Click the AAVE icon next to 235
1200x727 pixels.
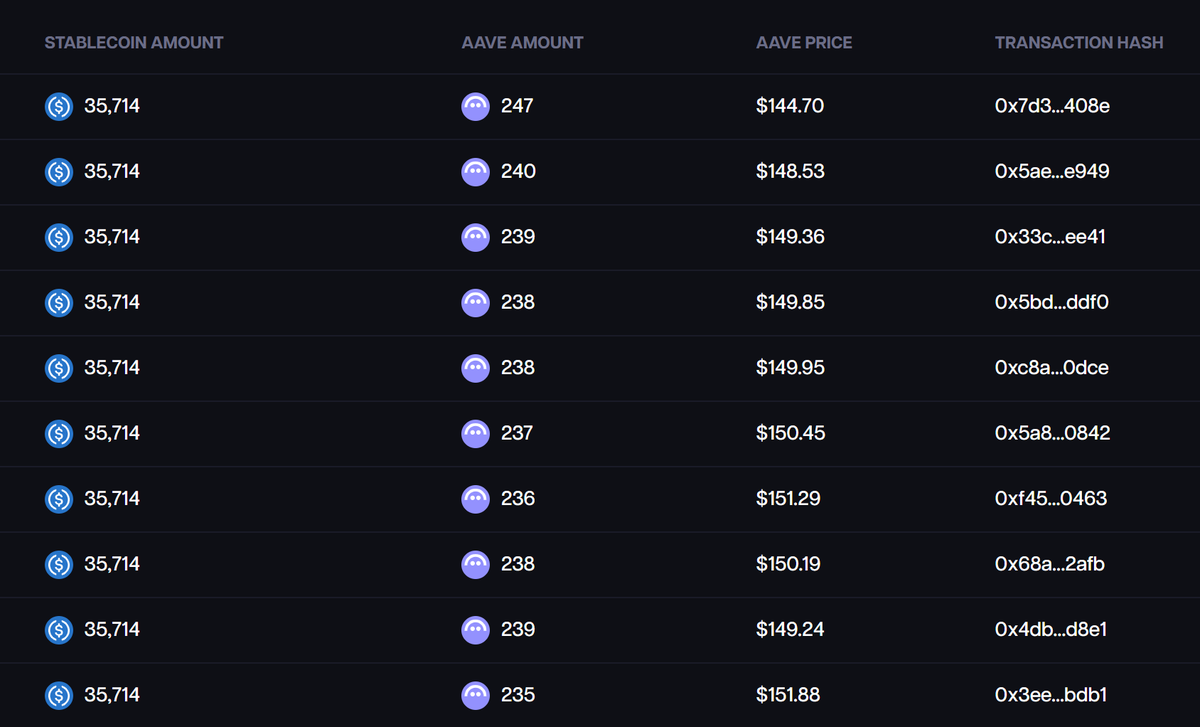coord(475,695)
